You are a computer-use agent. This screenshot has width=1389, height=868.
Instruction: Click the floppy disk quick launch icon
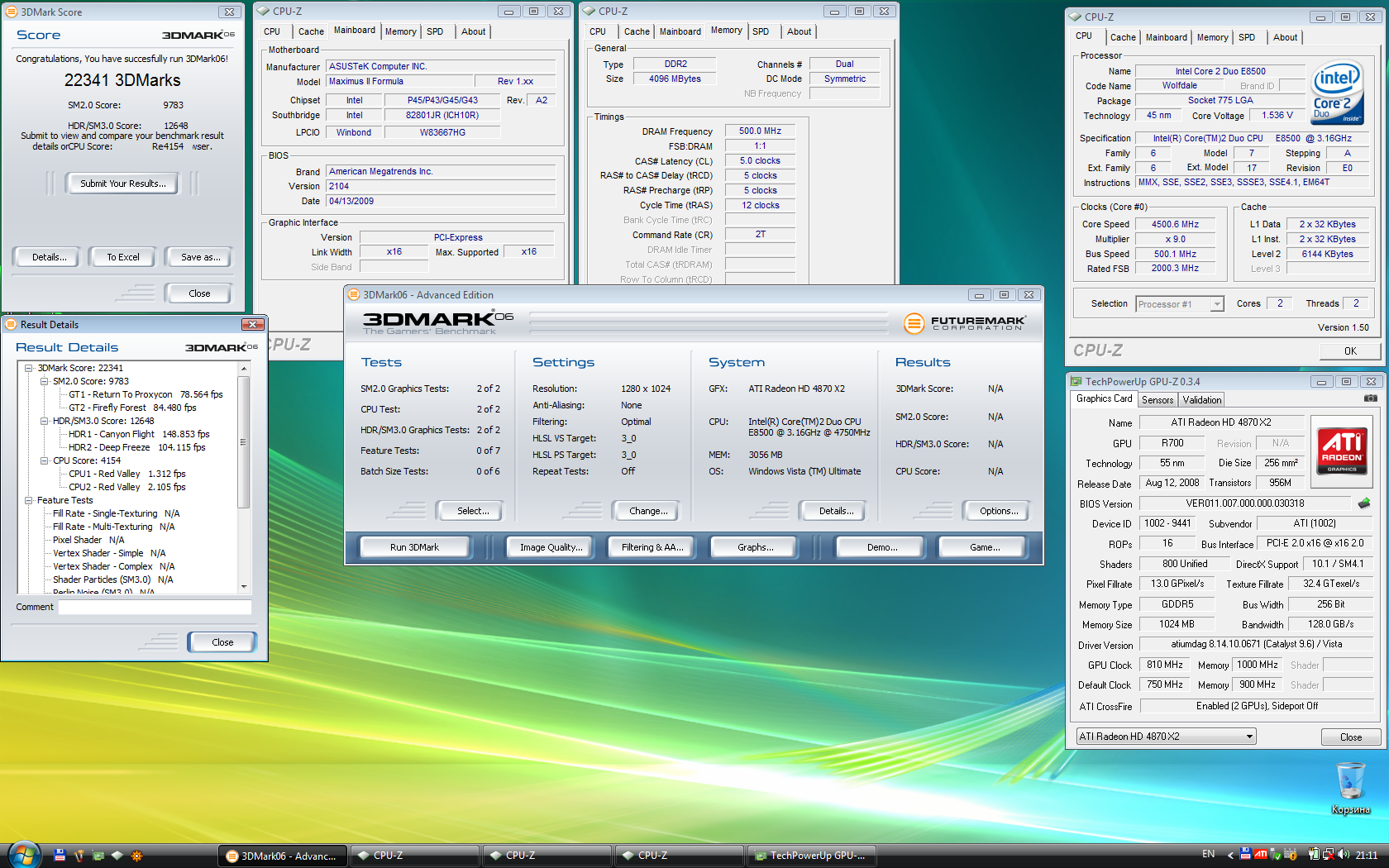[x=60, y=856]
